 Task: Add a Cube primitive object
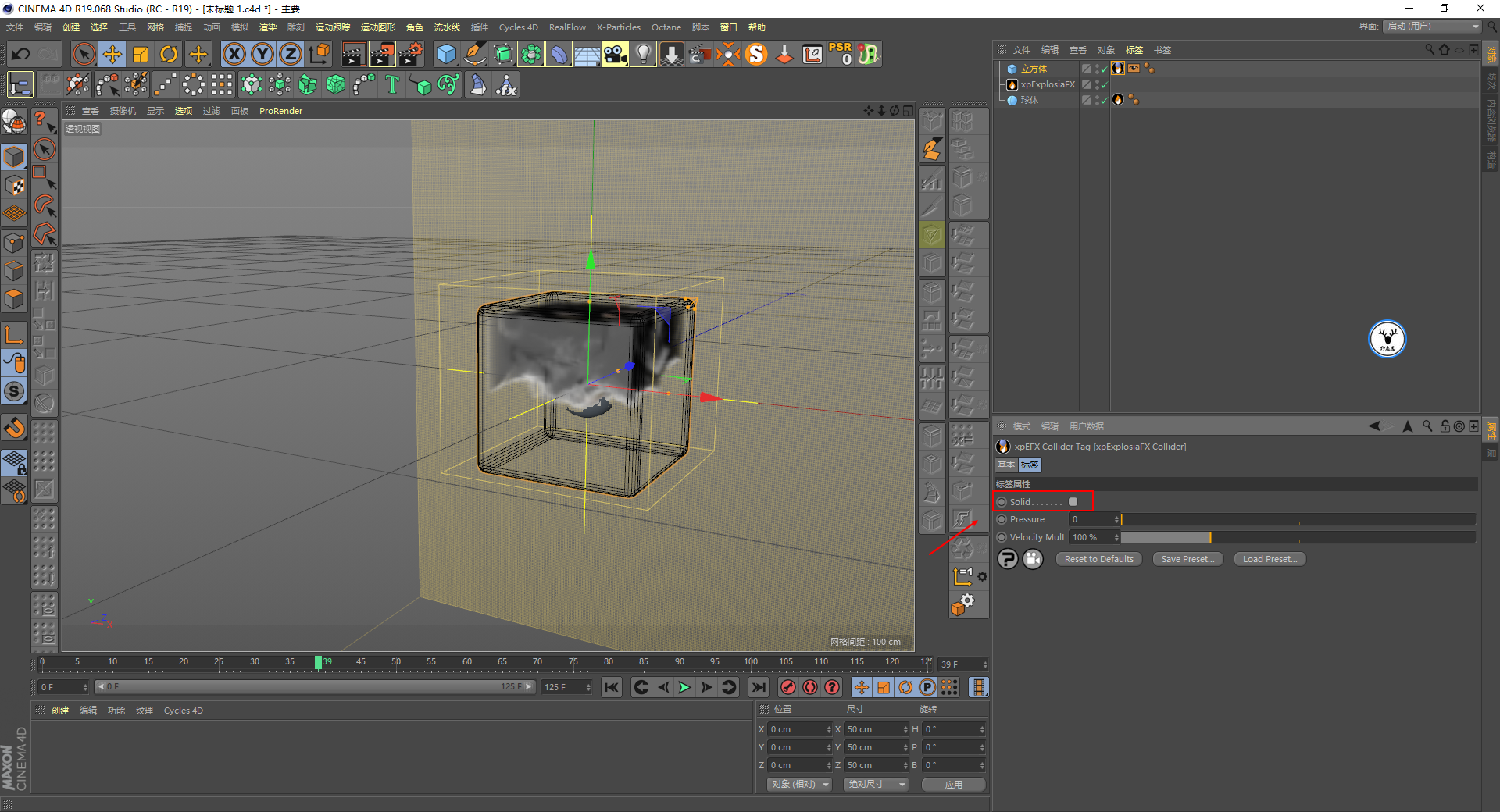pos(446,54)
